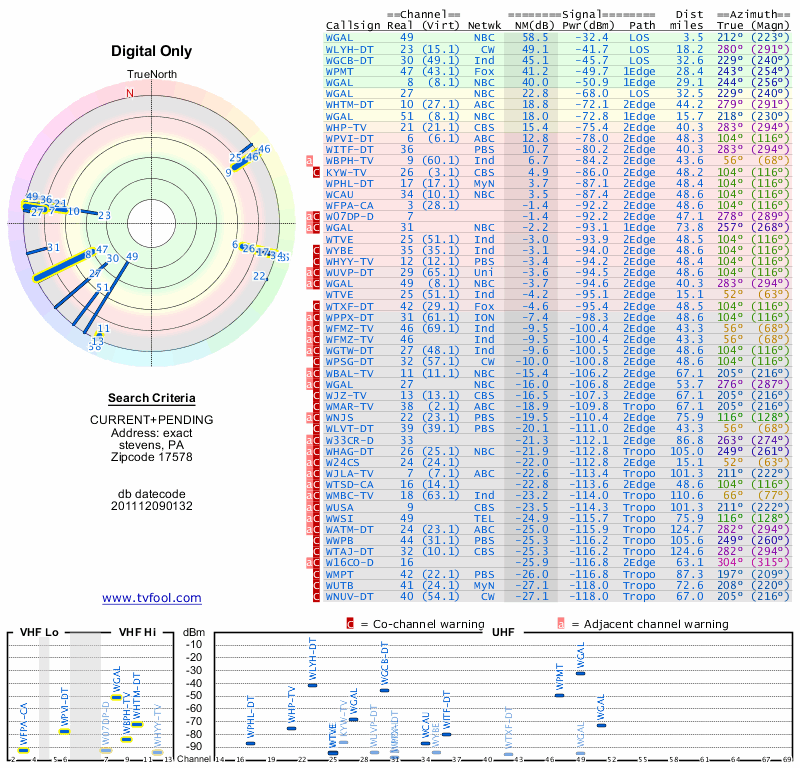Click the WITF-DT callsign
The image size is (800, 768).
[x=349, y=150]
